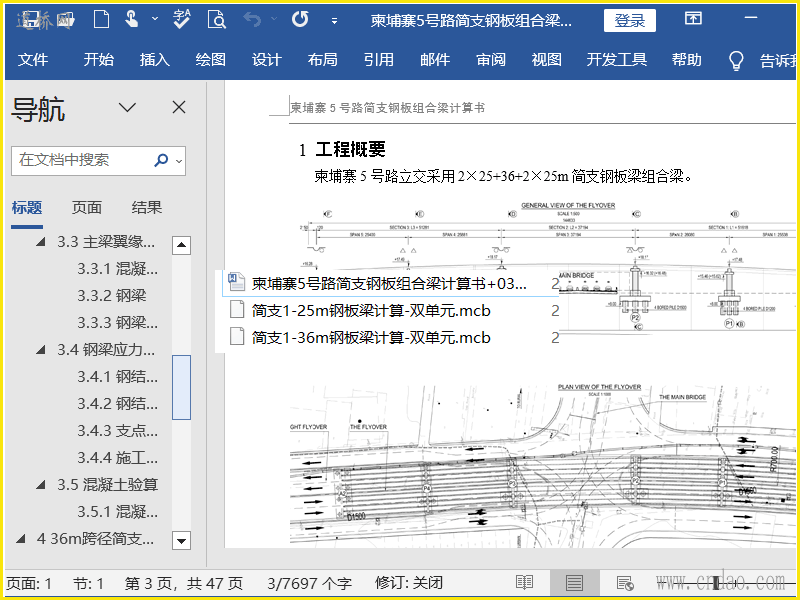
Task: Select heading 3.3.3 钢梁
Action: coord(117,322)
